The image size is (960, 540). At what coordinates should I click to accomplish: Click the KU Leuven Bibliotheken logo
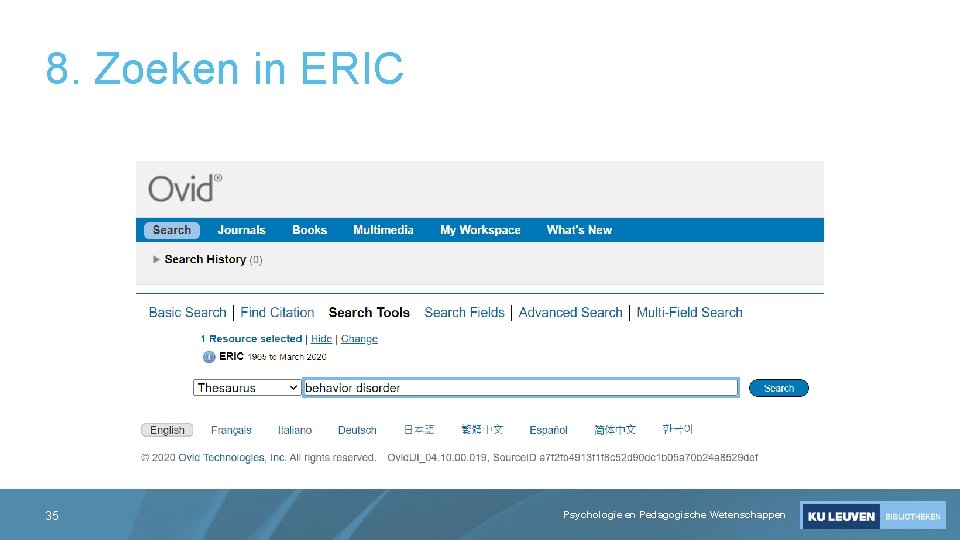tap(872, 516)
